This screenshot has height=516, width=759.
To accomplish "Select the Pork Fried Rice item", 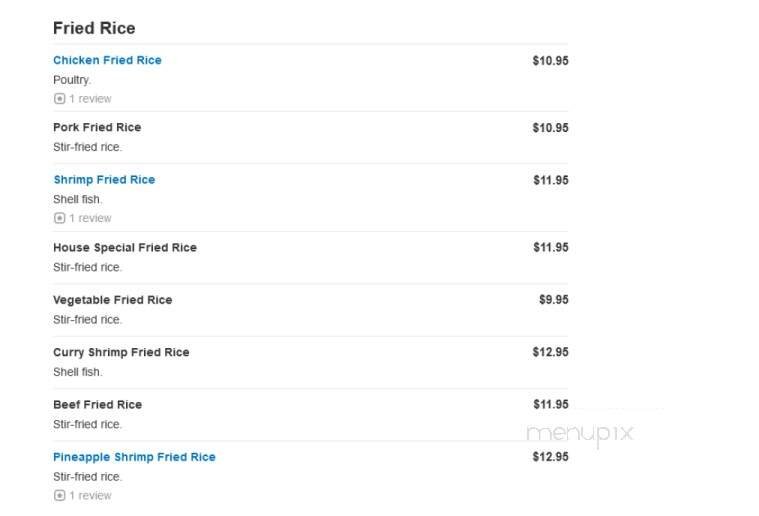I will [97, 128].
